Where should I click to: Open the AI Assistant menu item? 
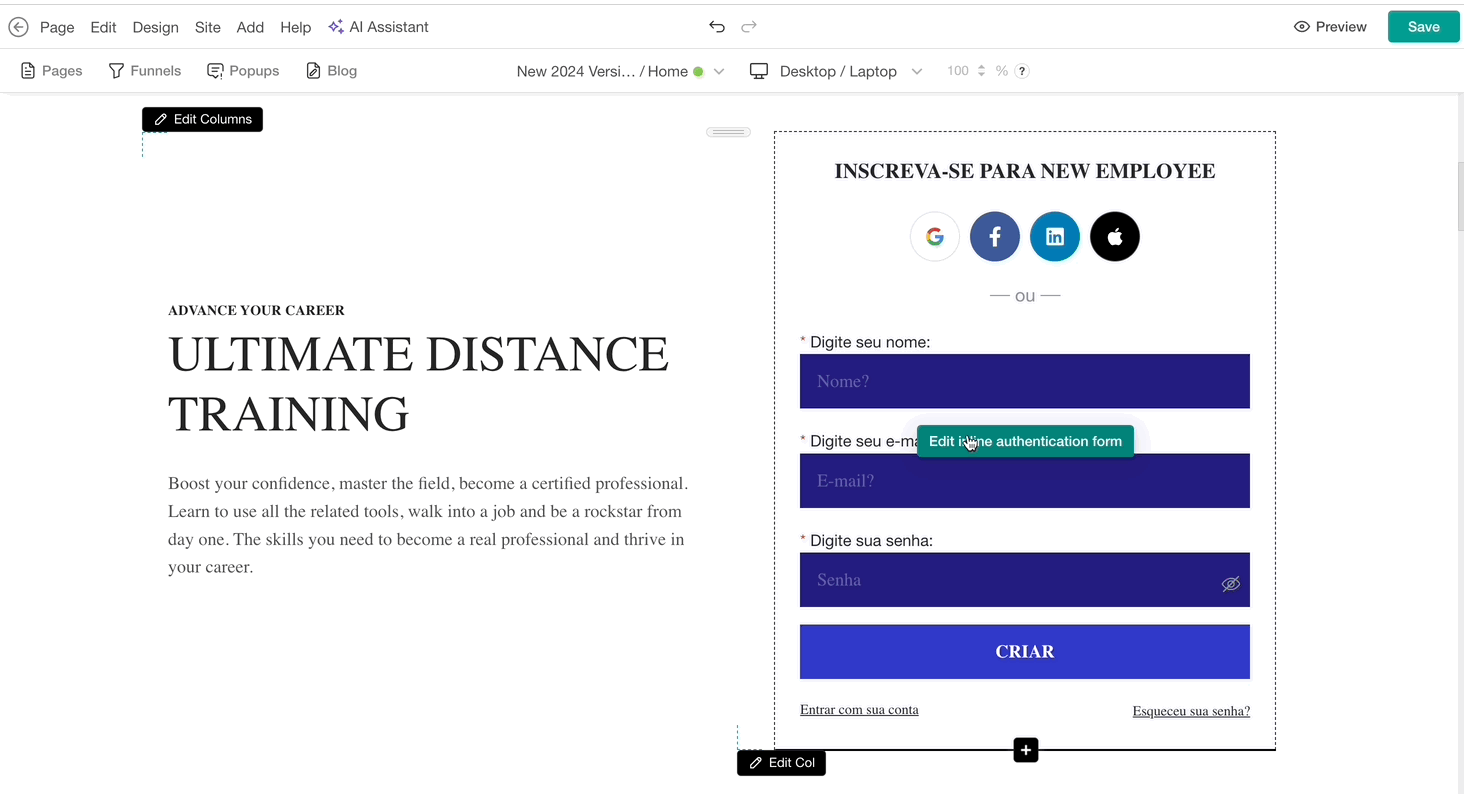click(x=378, y=27)
